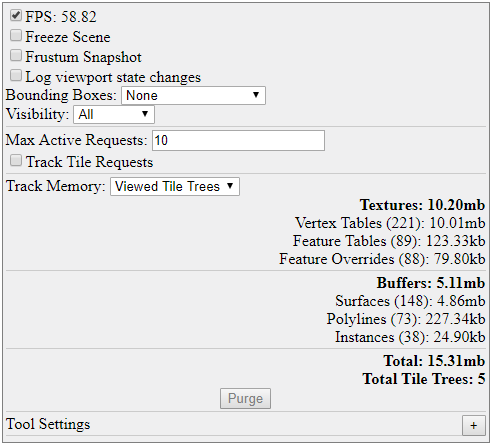This screenshot has width=492, height=444.
Task: Enable the Freeze Scene checkbox
Action: pyautogui.click(x=16, y=35)
